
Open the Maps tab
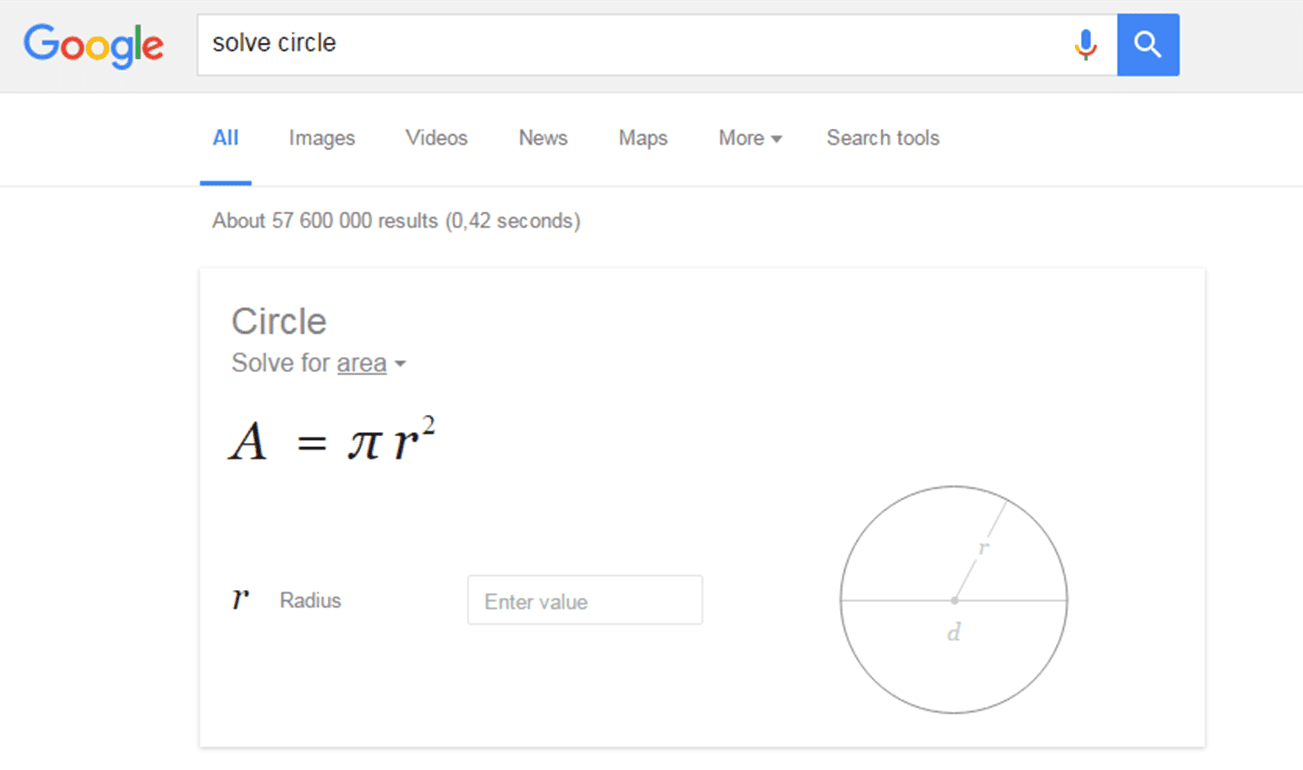(643, 138)
